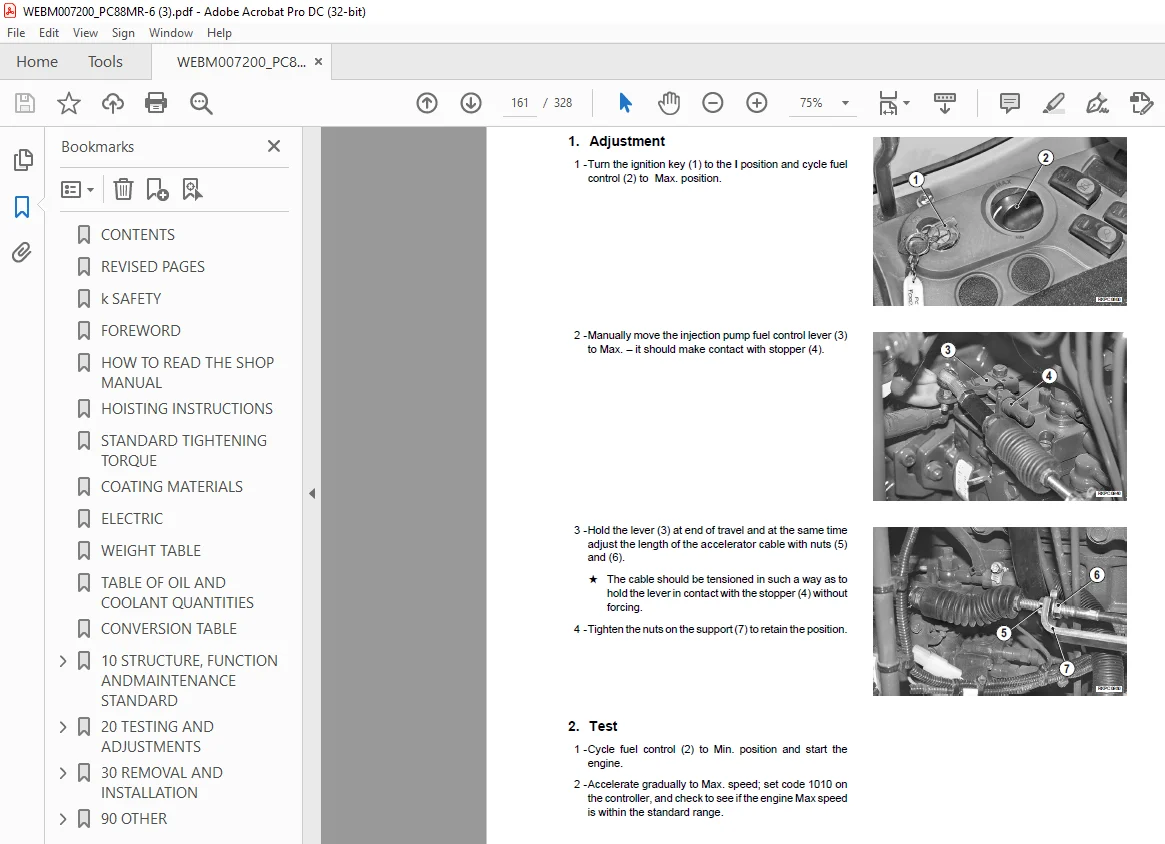Viewport: 1165px width, 844px height.
Task: Open HOISTING INSTRUCTIONS bookmark
Action: click(x=186, y=409)
